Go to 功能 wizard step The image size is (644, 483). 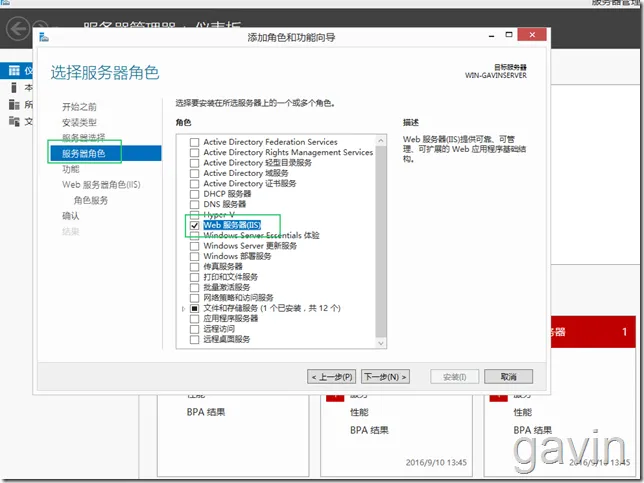tap(71, 169)
